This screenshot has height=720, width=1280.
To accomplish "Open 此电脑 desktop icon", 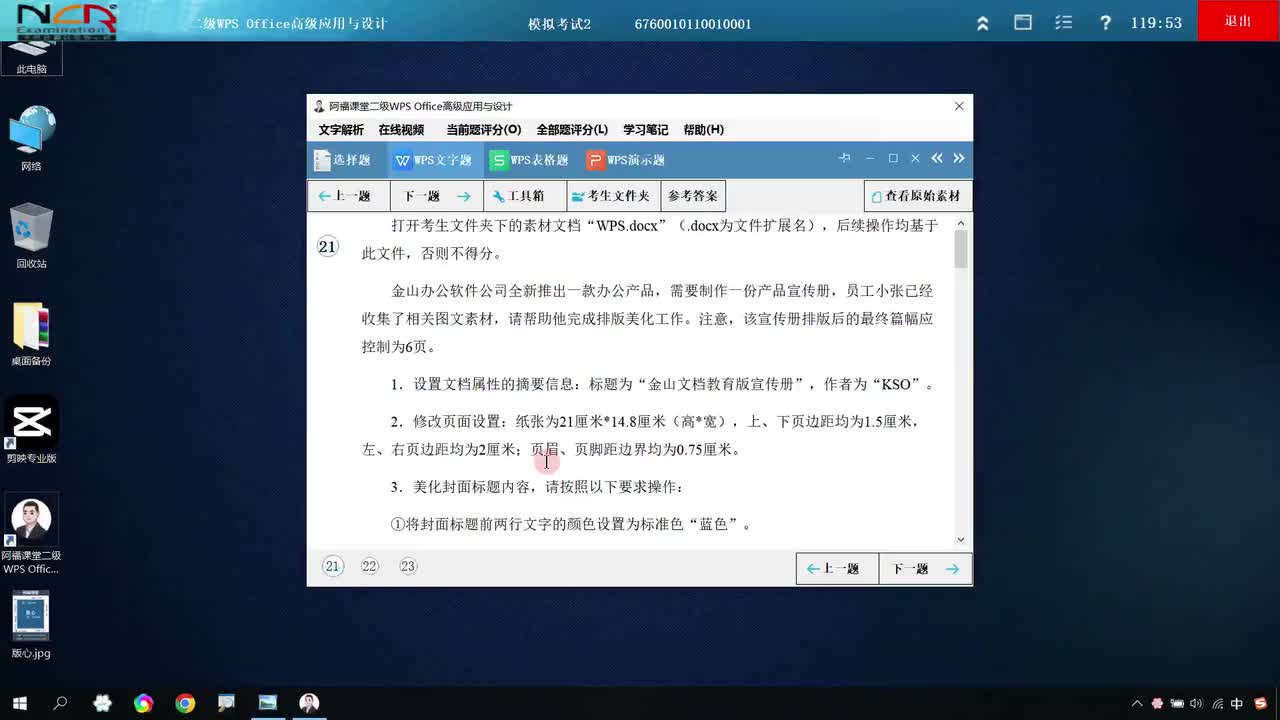I will (32, 57).
